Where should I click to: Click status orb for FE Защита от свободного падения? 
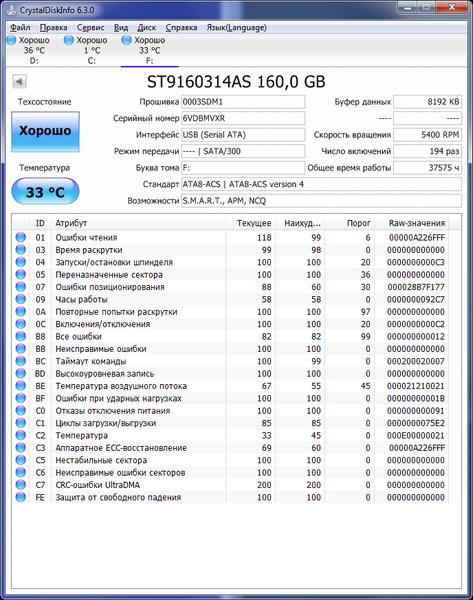tap(21, 497)
